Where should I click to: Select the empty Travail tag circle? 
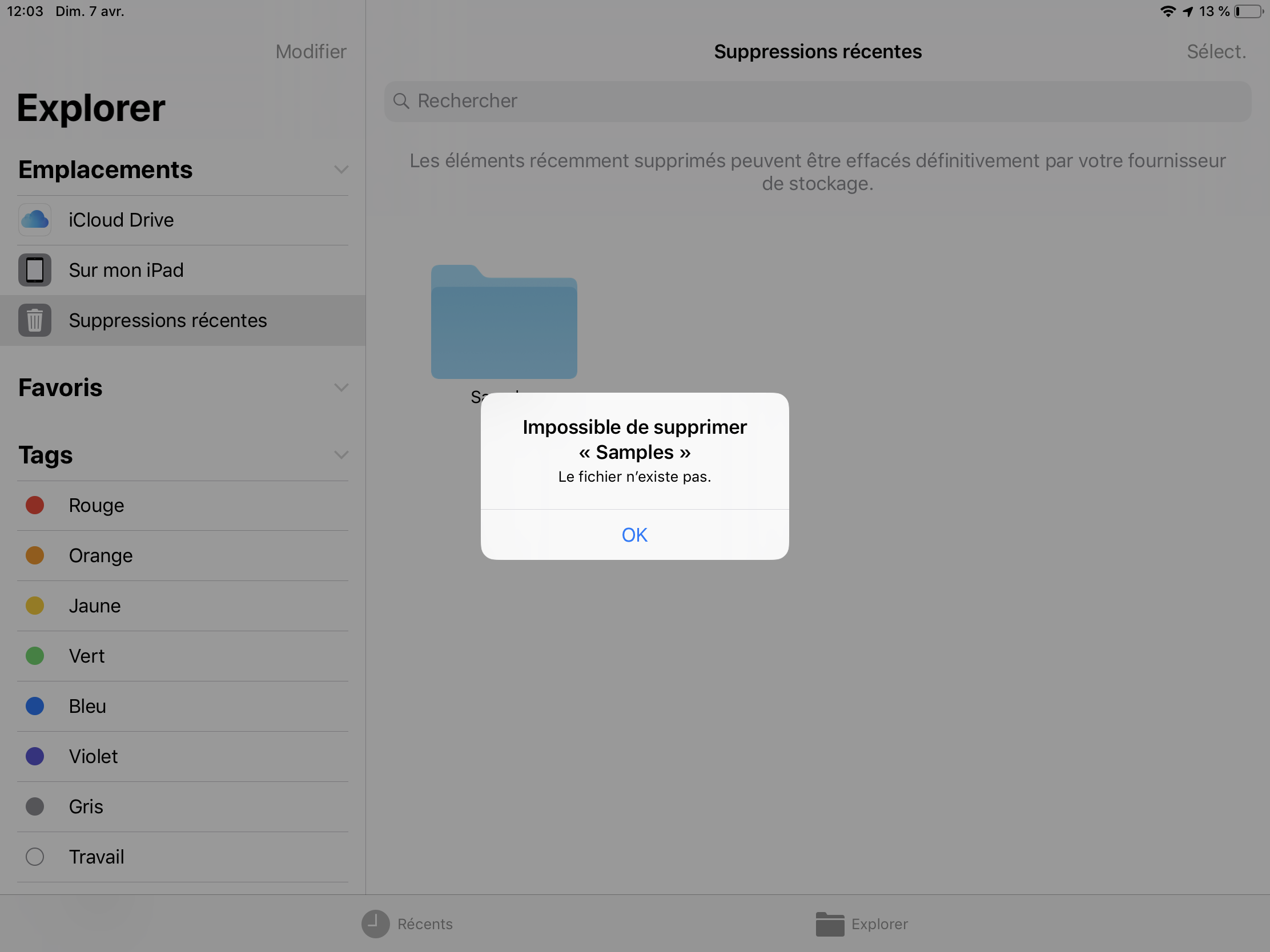pyautogui.click(x=34, y=857)
